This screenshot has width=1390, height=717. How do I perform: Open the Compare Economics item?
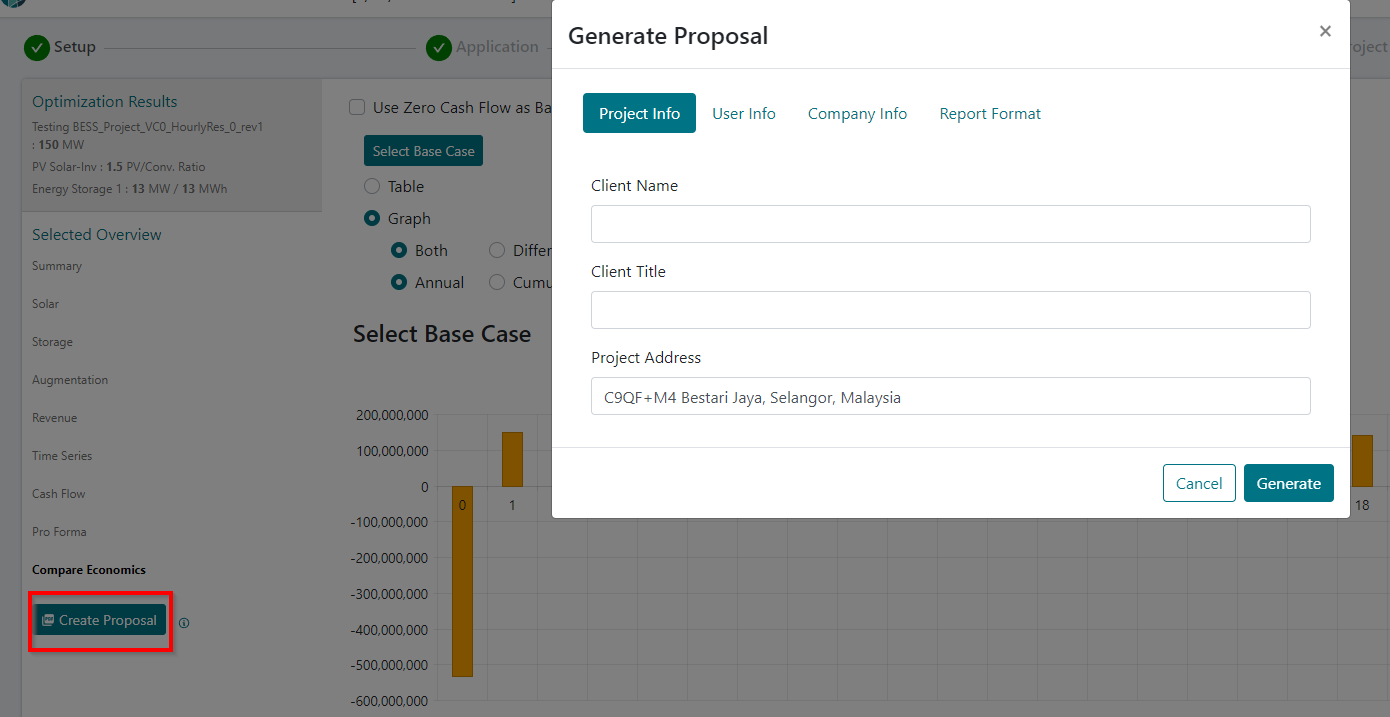tap(89, 570)
